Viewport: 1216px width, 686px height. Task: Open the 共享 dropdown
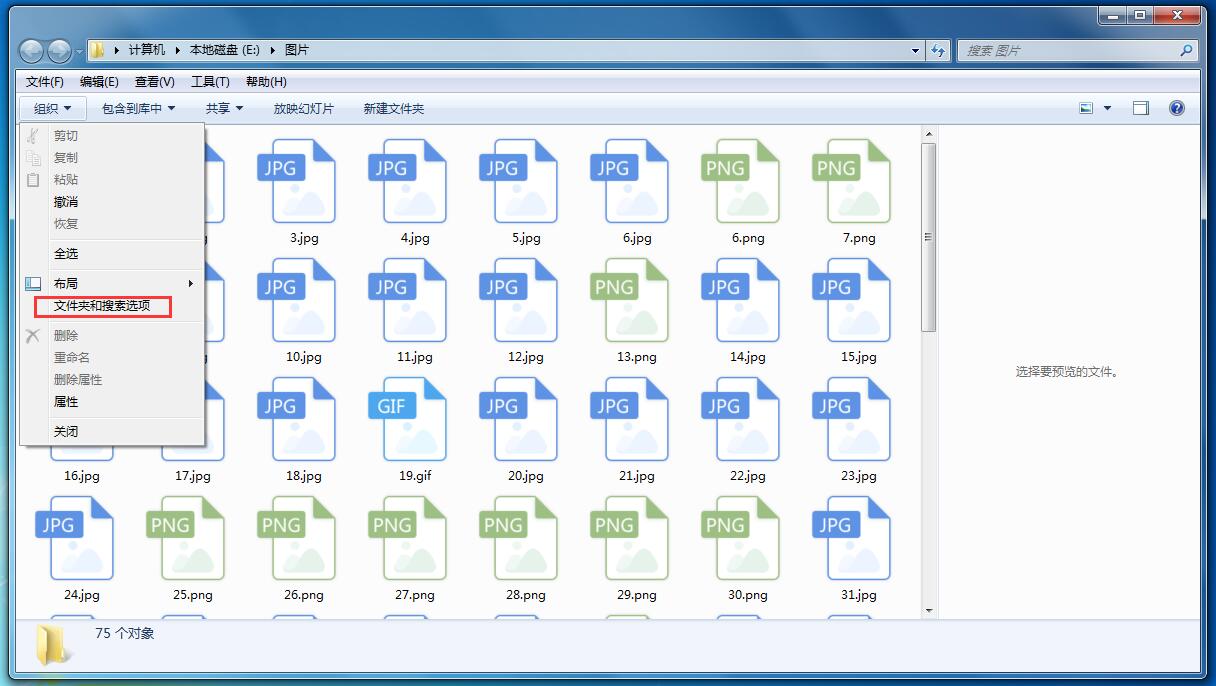(x=222, y=108)
